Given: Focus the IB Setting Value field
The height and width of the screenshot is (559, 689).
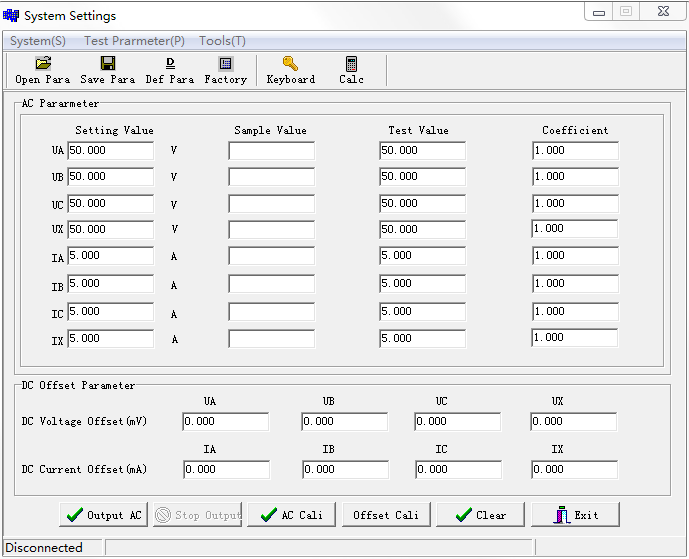Looking at the screenshot, I should click(111, 284).
